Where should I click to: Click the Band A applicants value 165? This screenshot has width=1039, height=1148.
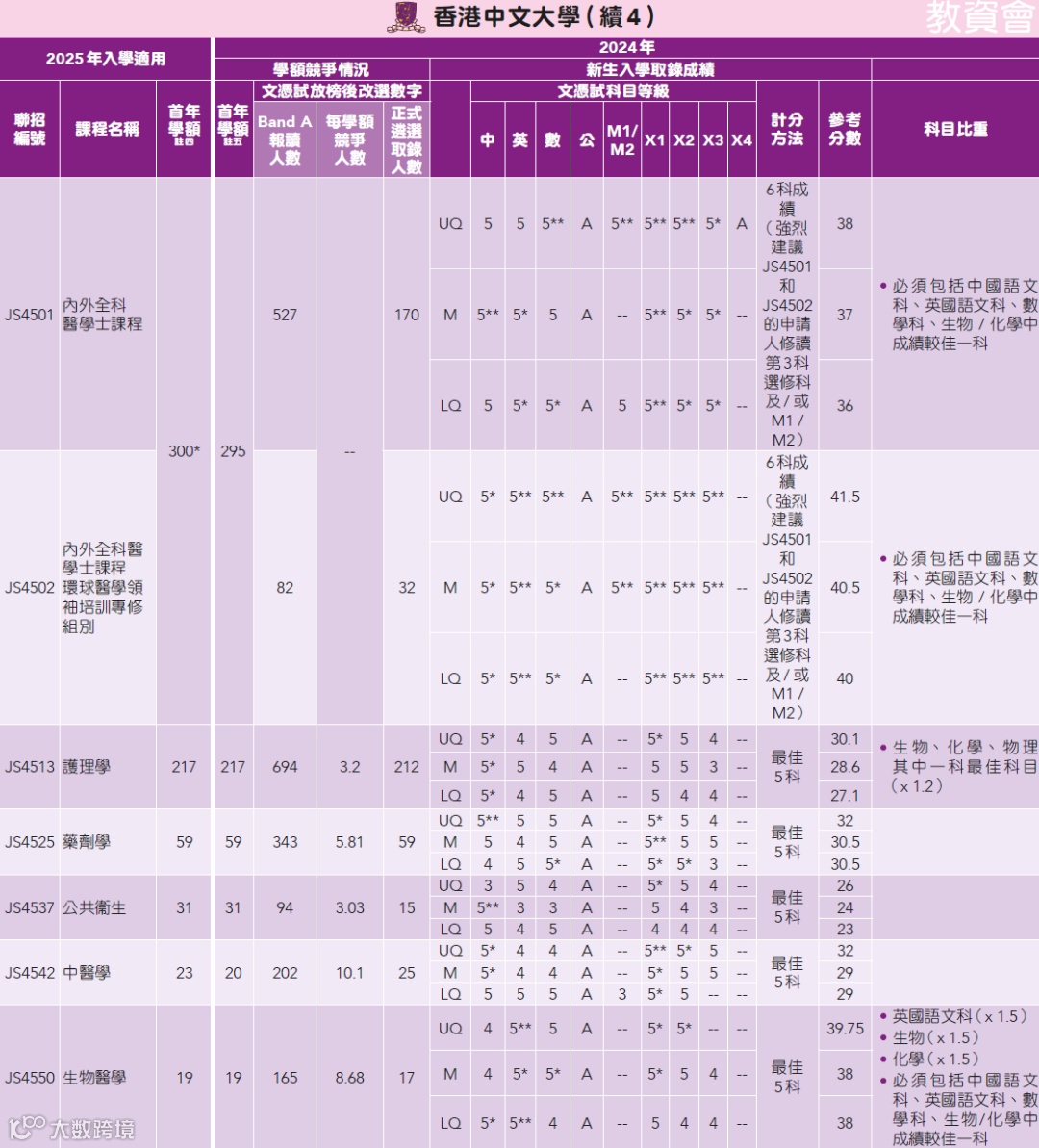tap(285, 1078)
